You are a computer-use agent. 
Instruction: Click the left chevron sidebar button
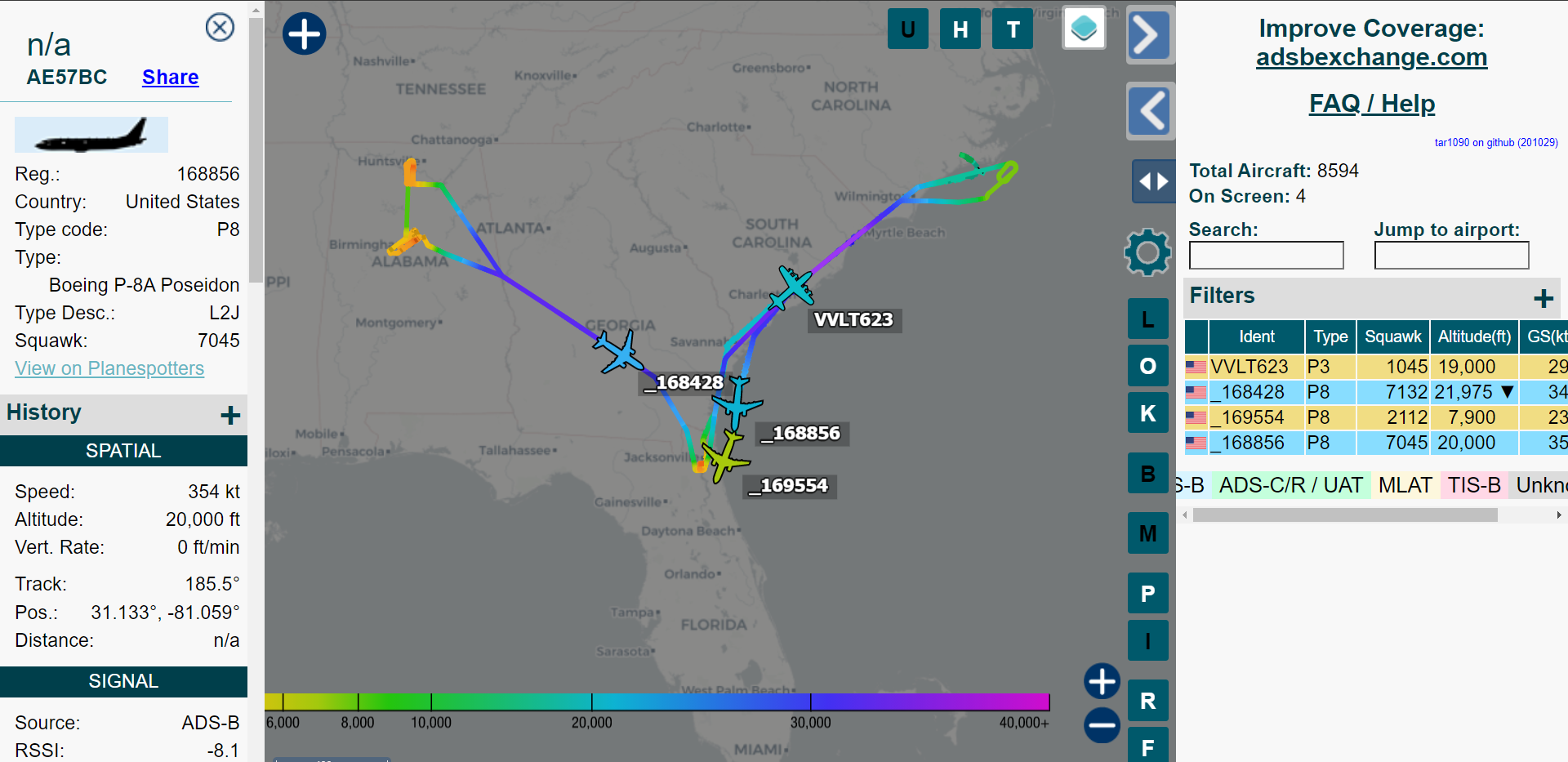[x=1150, y=110]
